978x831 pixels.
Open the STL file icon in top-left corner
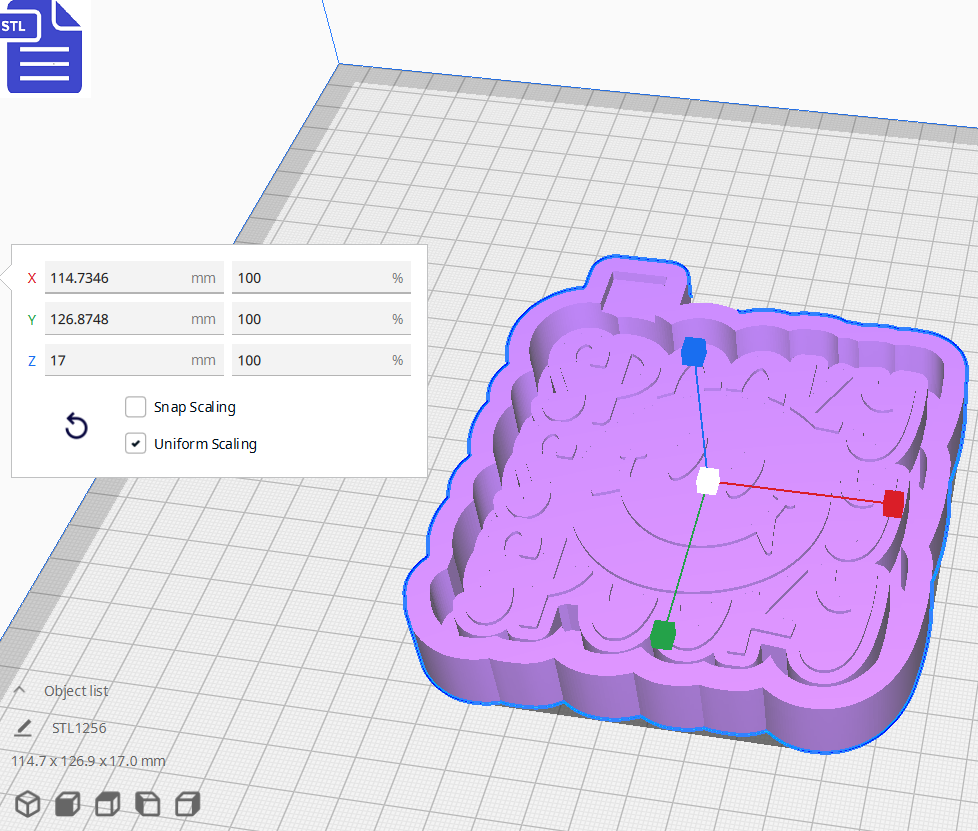(44, 47)
